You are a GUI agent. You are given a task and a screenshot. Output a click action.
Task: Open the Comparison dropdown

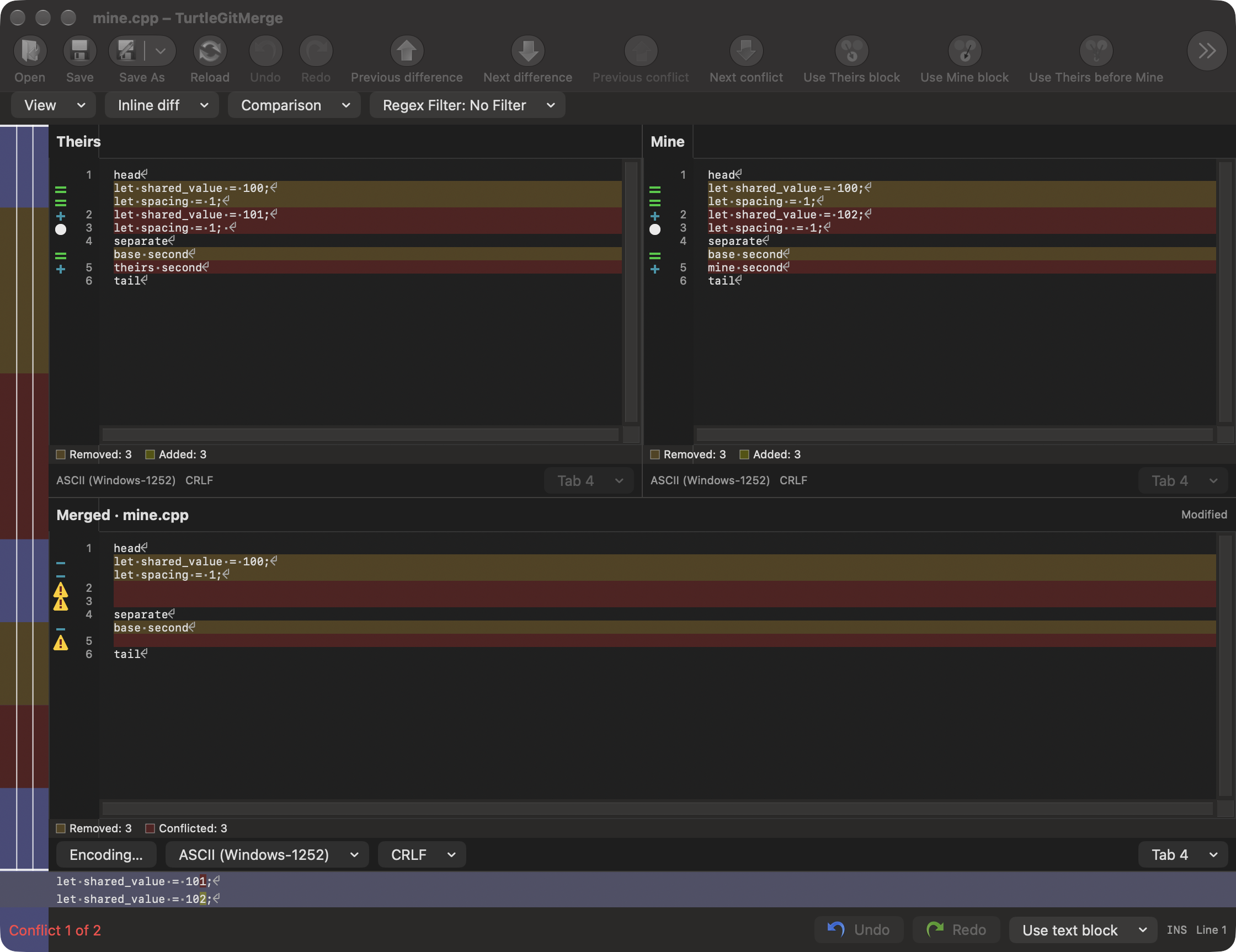pos(294,105)
